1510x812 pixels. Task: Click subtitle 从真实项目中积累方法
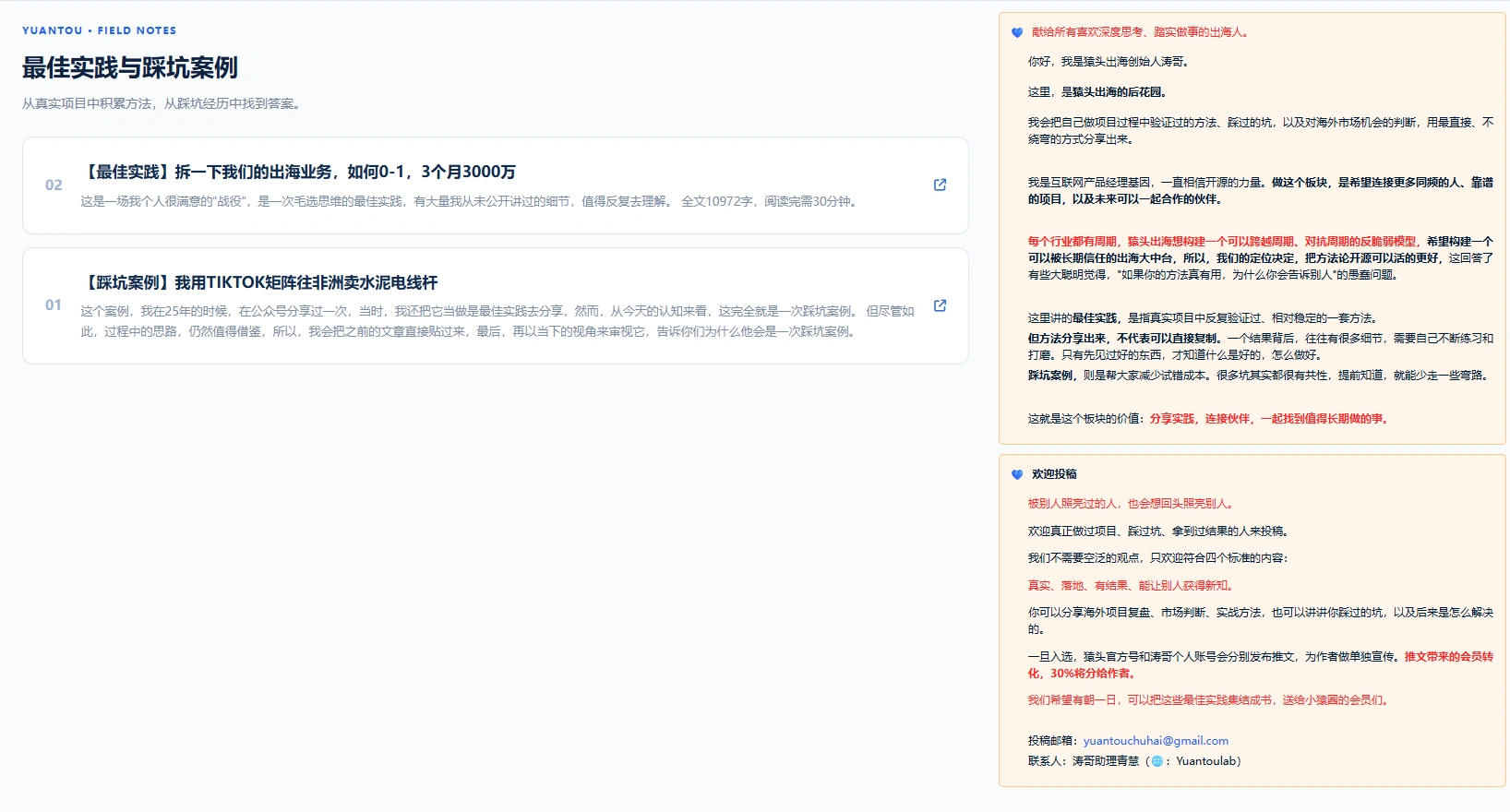click(162, 103)
